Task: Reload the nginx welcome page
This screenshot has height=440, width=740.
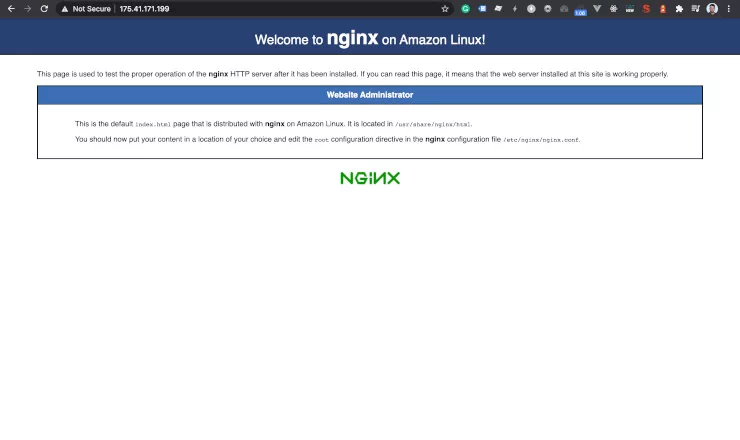Action: coord(44,8)
